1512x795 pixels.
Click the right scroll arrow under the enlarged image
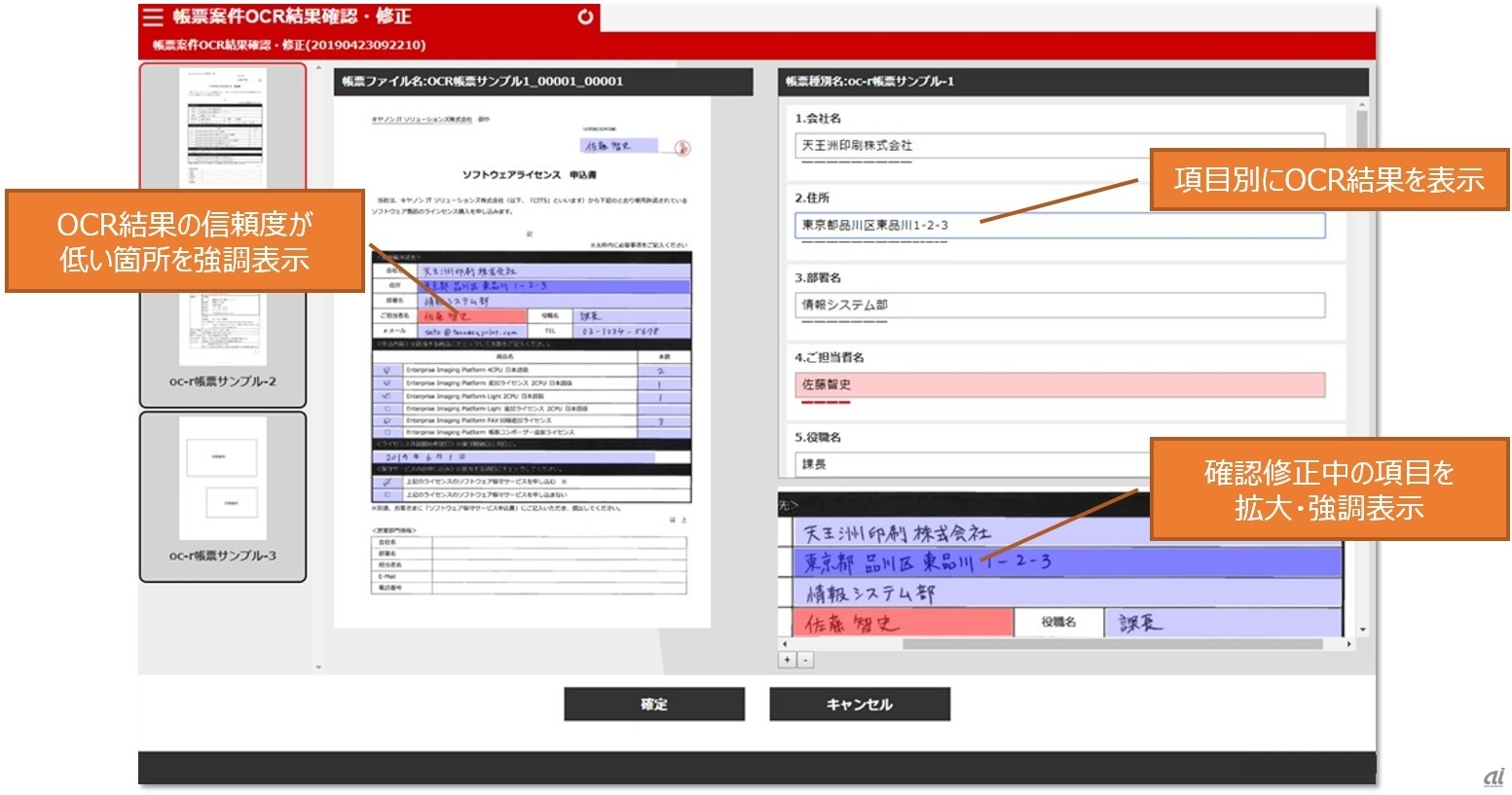click(1348, 644)
